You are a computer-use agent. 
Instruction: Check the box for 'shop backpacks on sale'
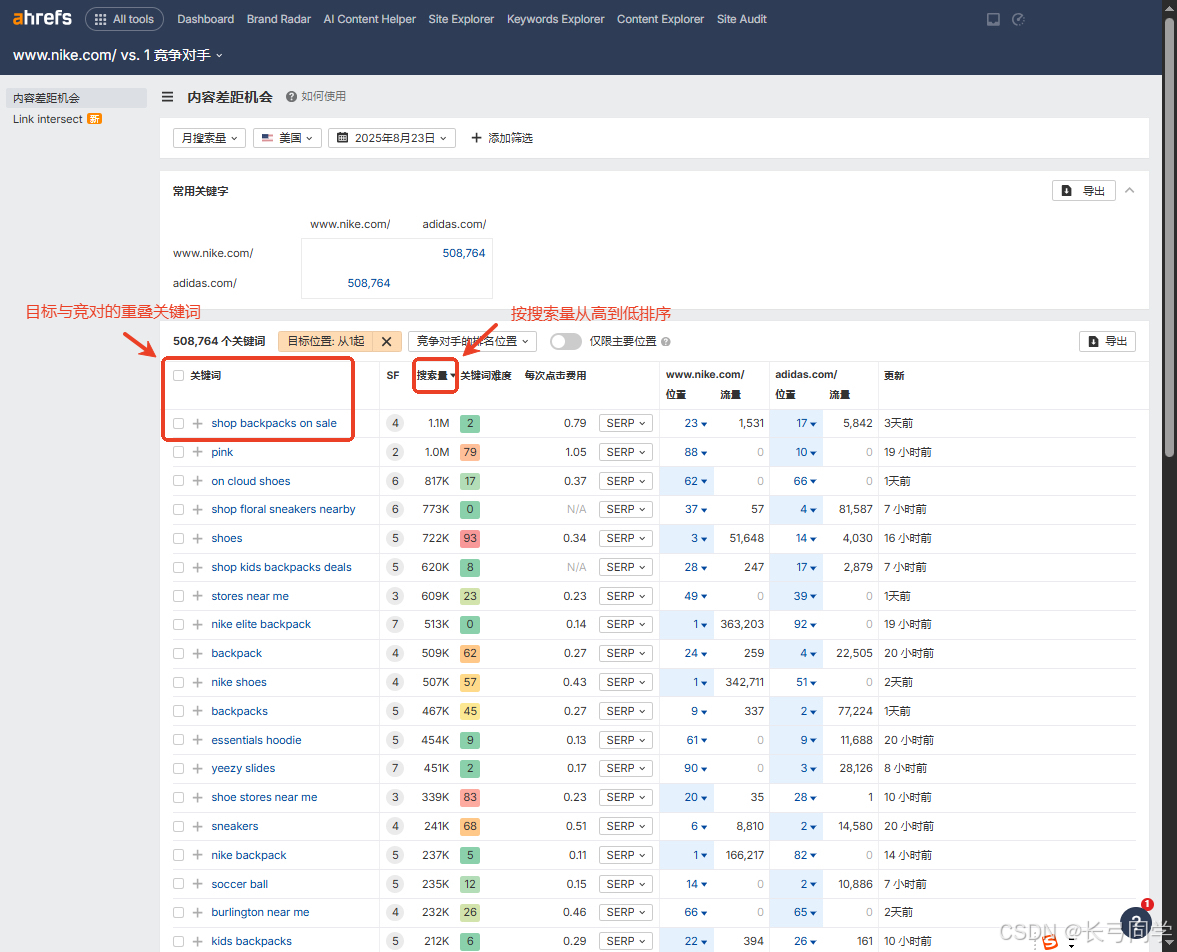coord(179,423)
